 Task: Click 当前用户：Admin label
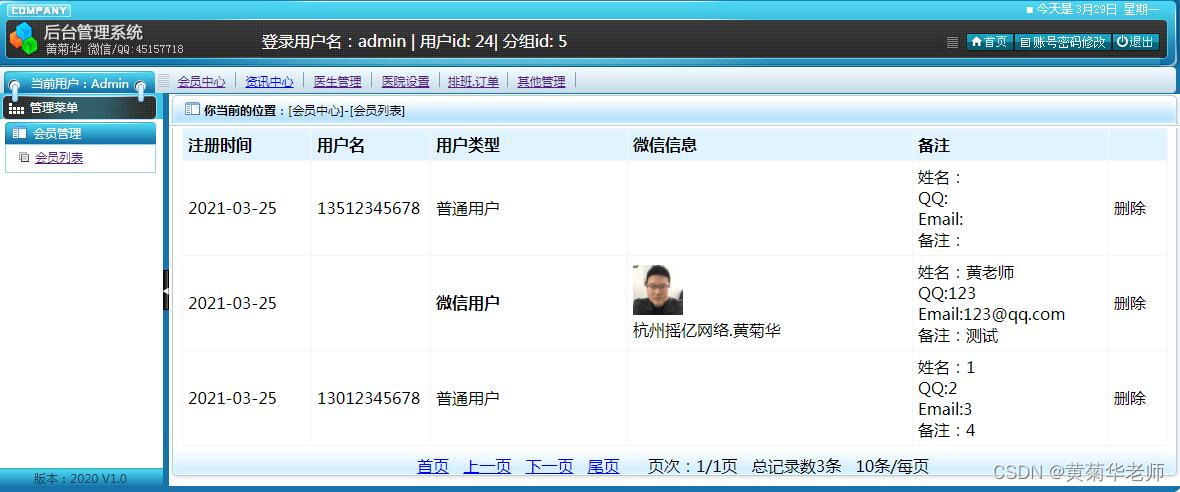[x=79, y=84]
